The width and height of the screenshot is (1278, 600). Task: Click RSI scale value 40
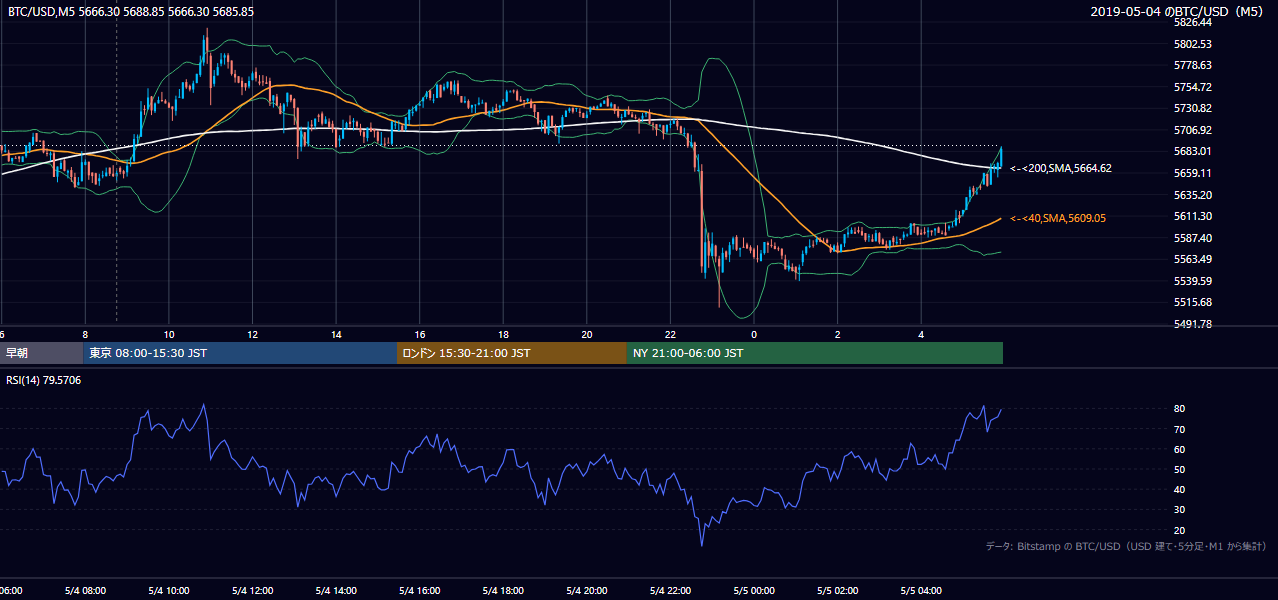(1179, 490)
